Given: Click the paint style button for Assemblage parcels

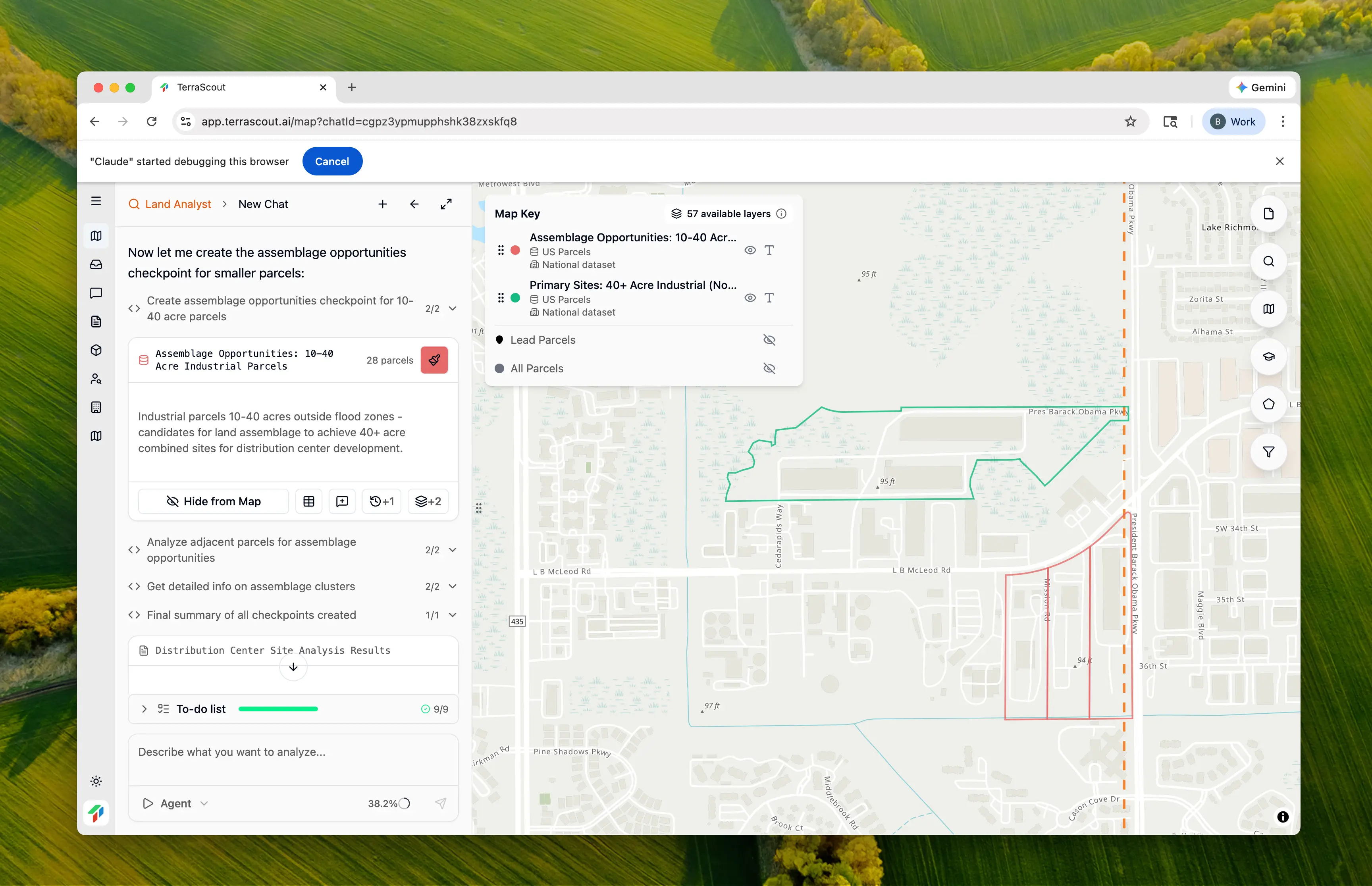Looking at the screenshot, I should (x=434, y=360).
